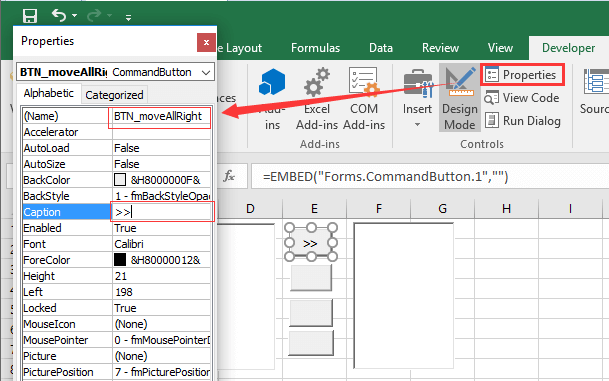
Task: Click the third blank command button
Action: coord(311,312)
